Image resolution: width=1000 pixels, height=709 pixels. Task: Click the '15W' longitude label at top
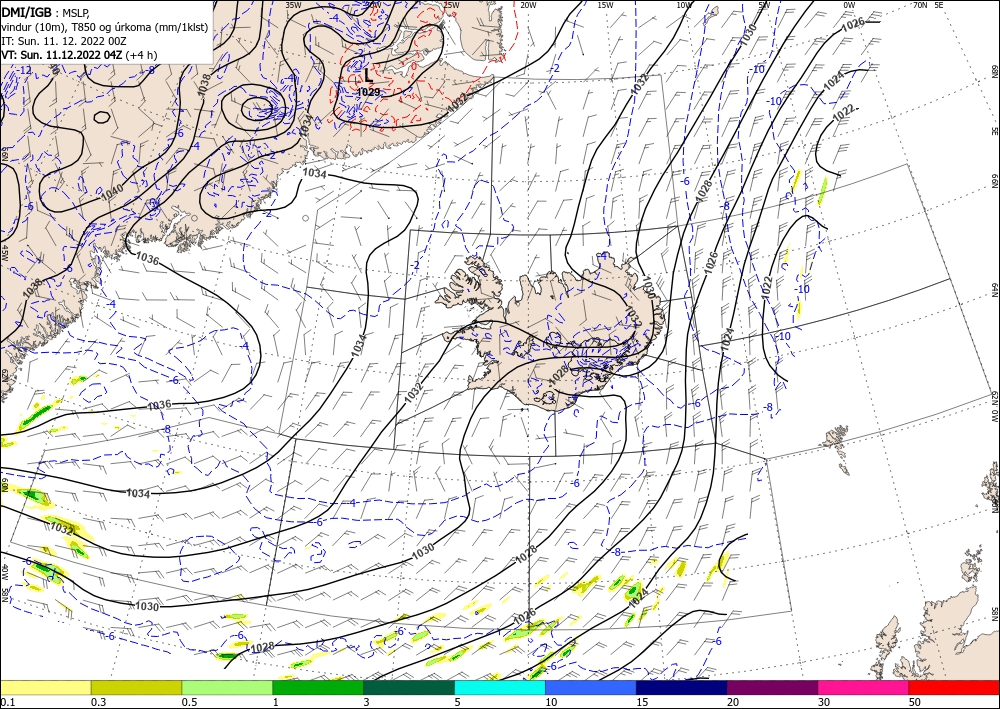605,5
